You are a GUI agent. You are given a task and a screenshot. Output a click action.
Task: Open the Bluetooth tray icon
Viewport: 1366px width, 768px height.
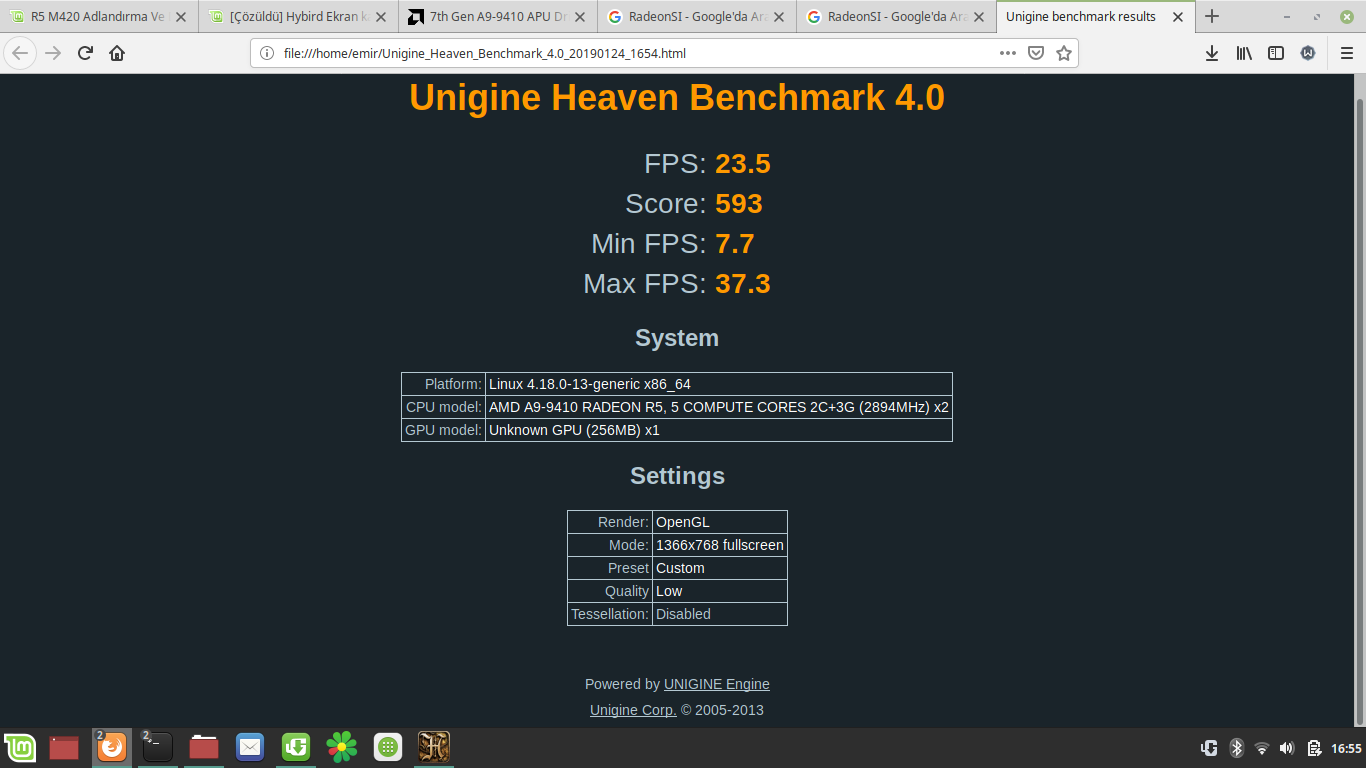1236,748
